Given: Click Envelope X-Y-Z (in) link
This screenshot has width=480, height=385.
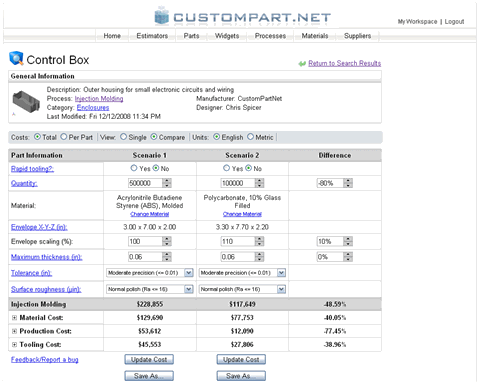Looking at the screenshot, I should click(39, 227).
